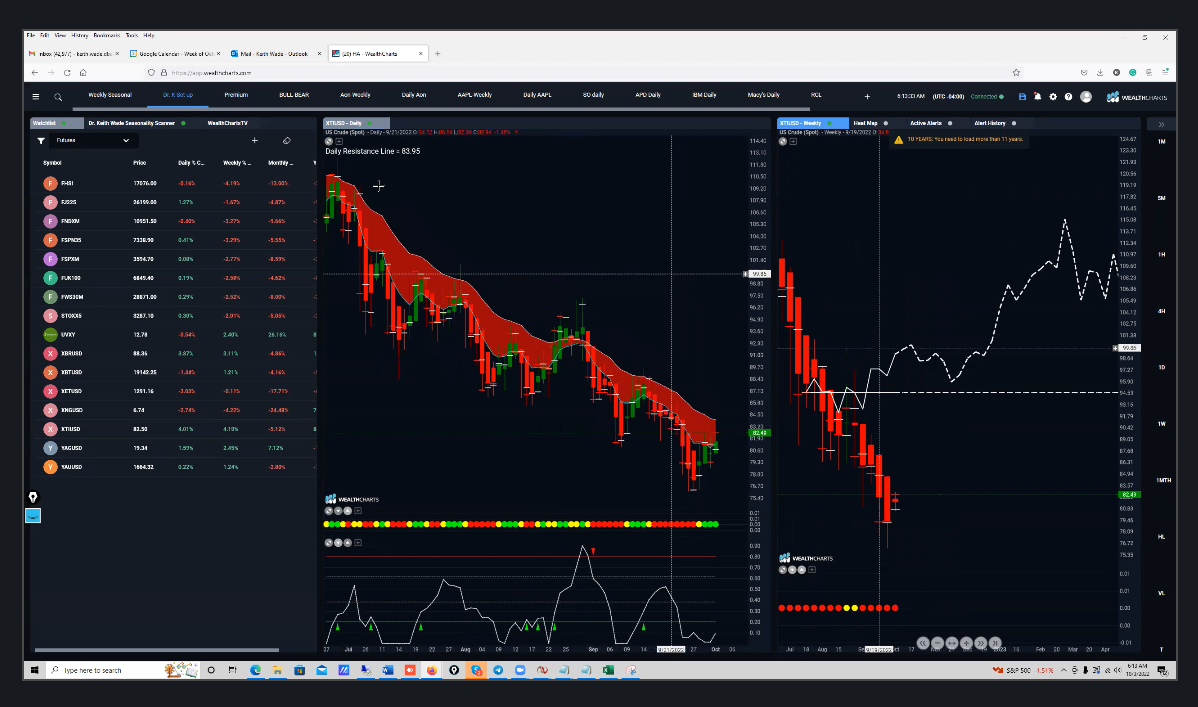This screenshot has width=1198, height=707.
Task: Select the 1D timeframe button
Action: 1161,368
